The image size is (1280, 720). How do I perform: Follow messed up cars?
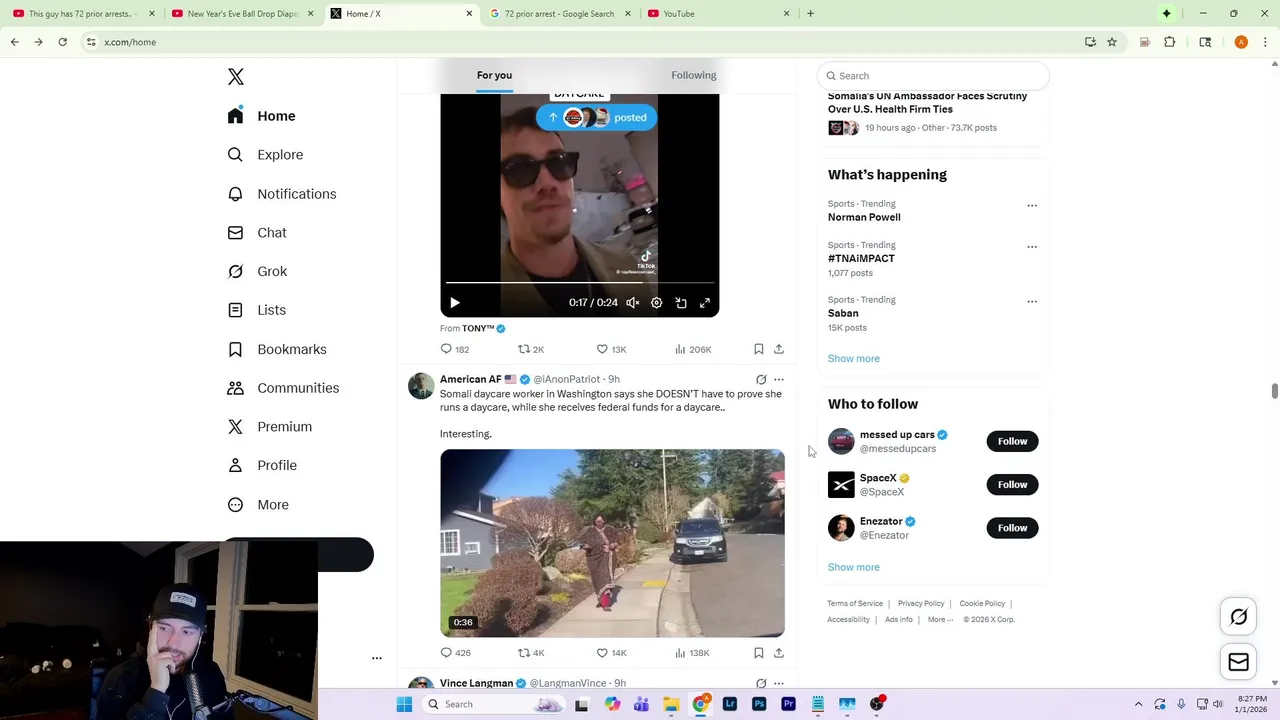tap(1012, 441)
